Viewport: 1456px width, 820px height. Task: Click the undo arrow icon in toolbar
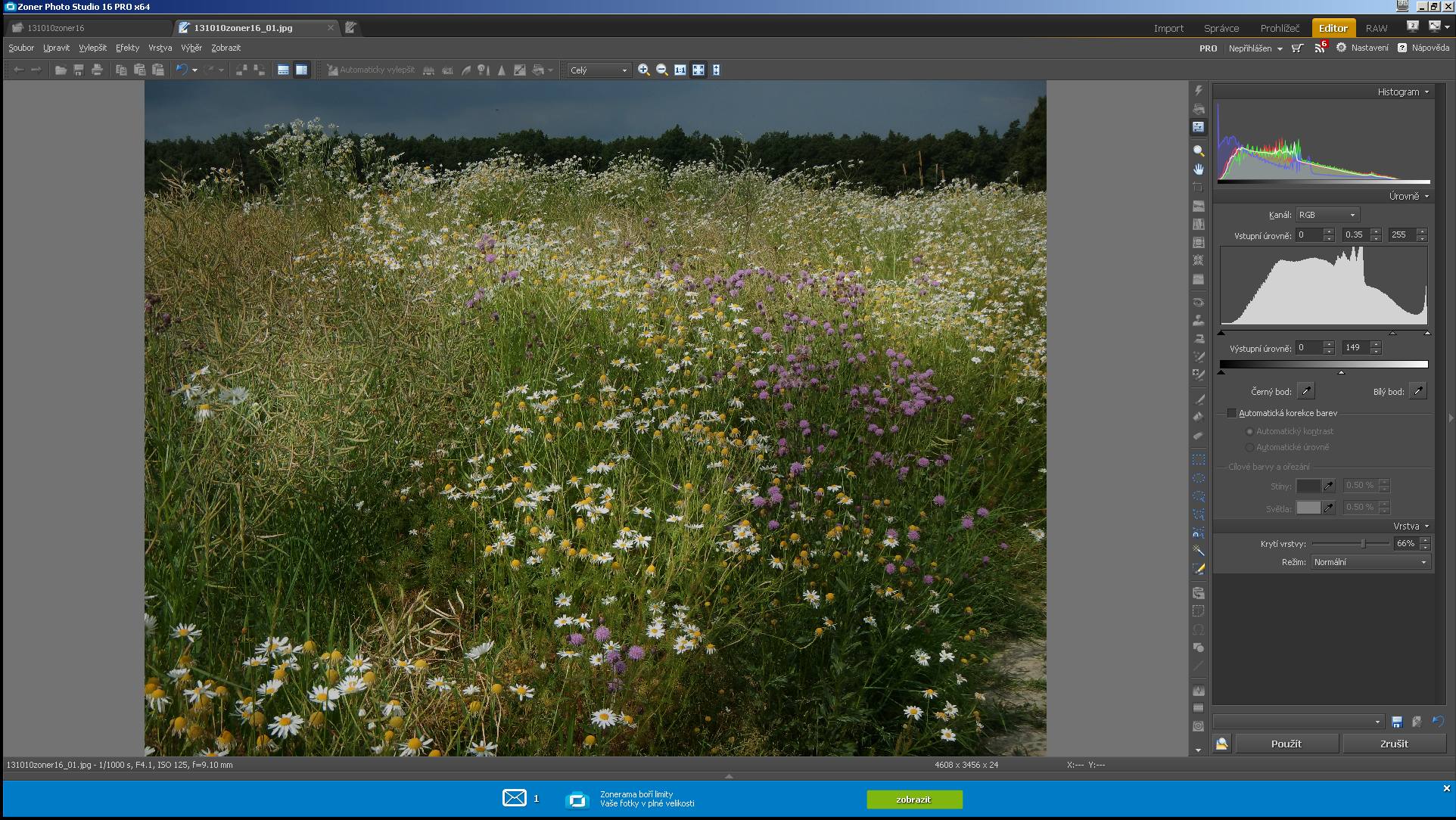pyautogui.click(x=182, y=70)
